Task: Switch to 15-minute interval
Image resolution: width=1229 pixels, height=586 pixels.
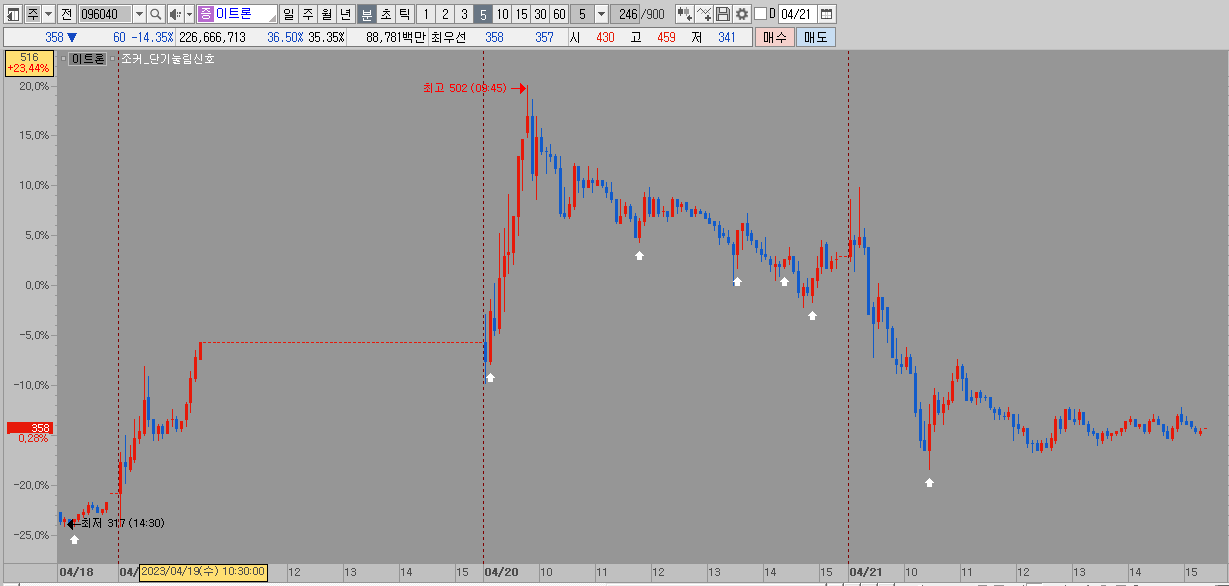Action: coord(521,14)
